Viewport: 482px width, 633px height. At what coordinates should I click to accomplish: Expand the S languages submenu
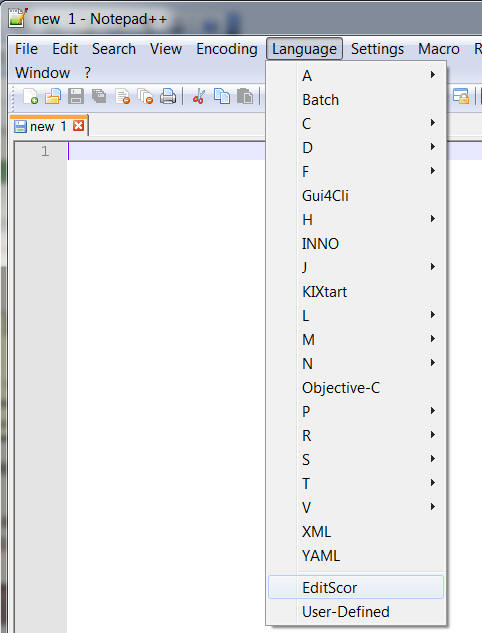pyautogui.click(x=356, y=459)
